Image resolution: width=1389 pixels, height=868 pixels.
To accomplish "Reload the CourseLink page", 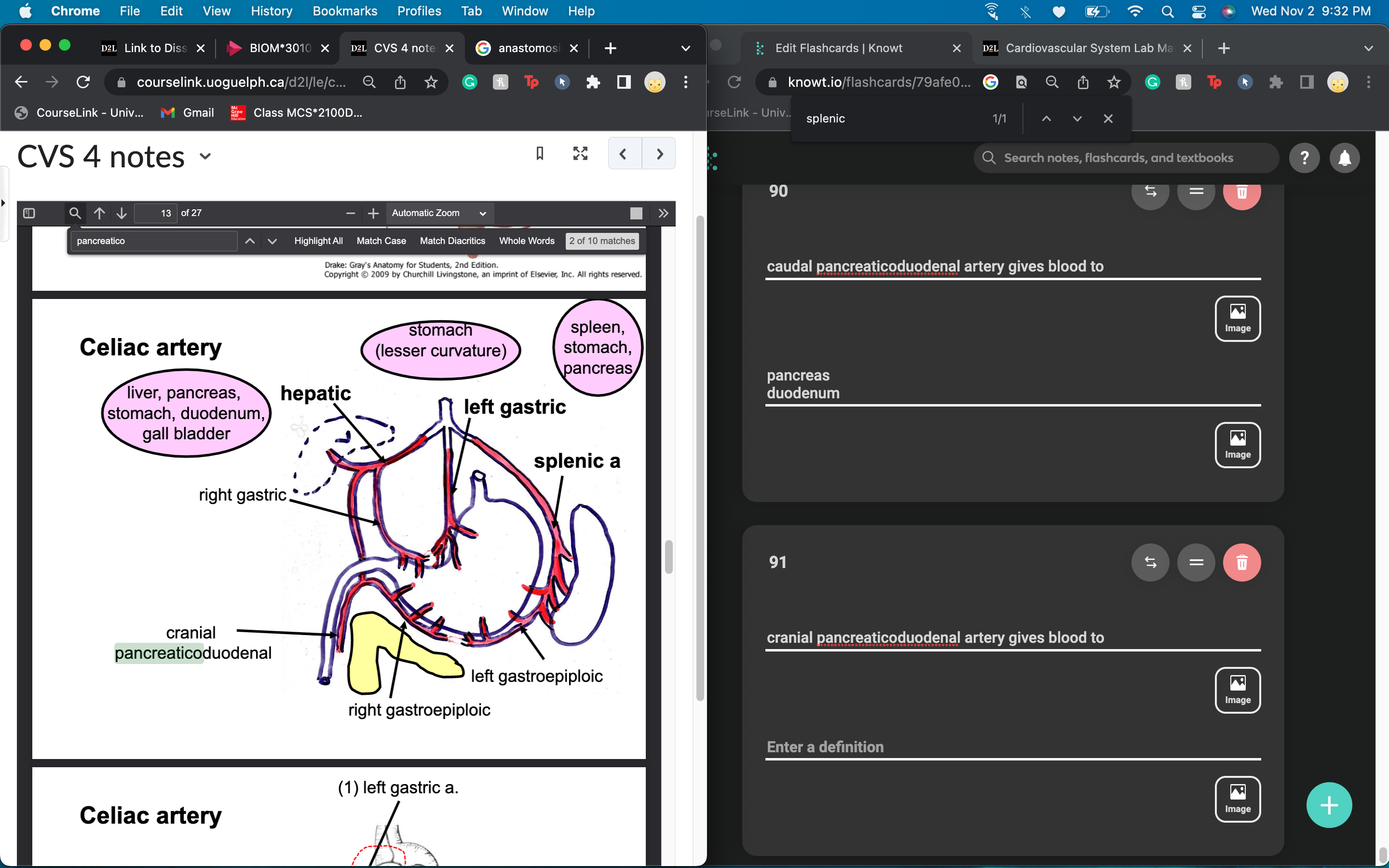I will tap(83, 82).
